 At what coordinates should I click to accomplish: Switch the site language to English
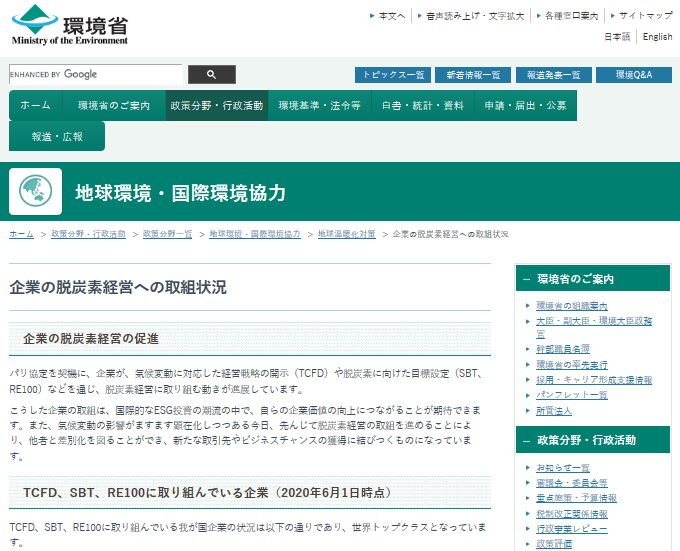657,37
